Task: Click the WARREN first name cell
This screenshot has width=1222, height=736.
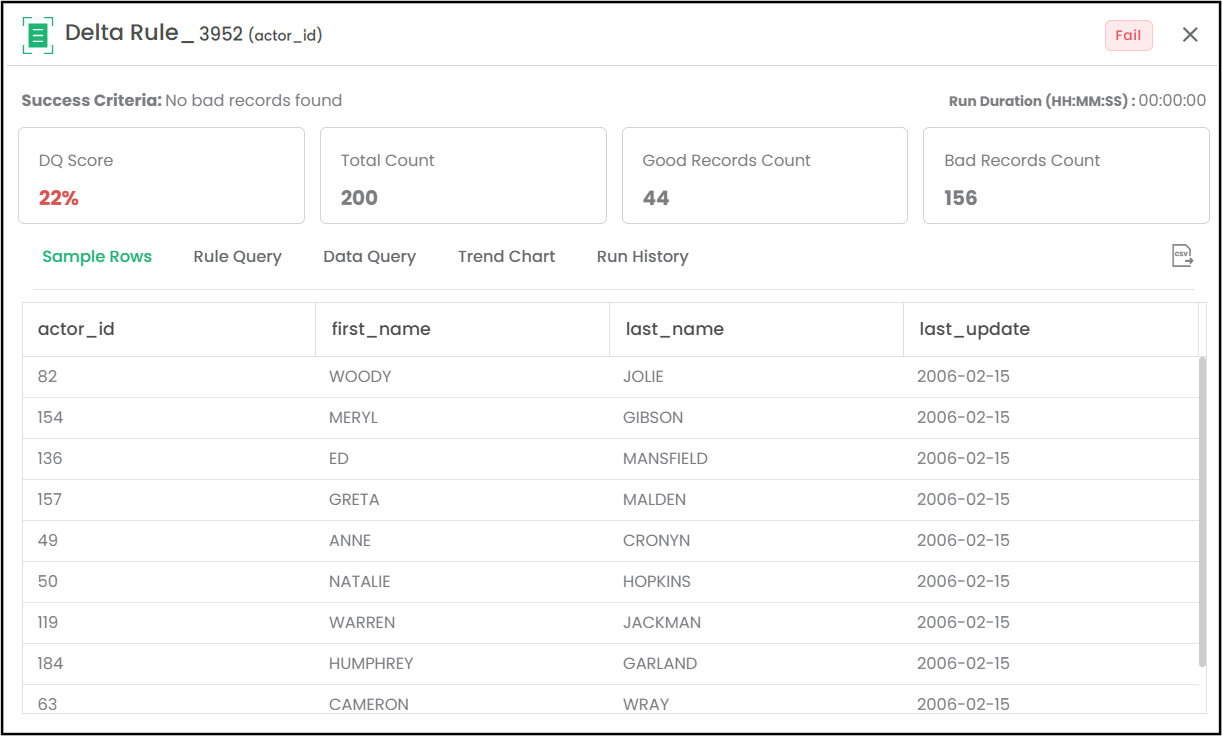Action: click(462, 623)
